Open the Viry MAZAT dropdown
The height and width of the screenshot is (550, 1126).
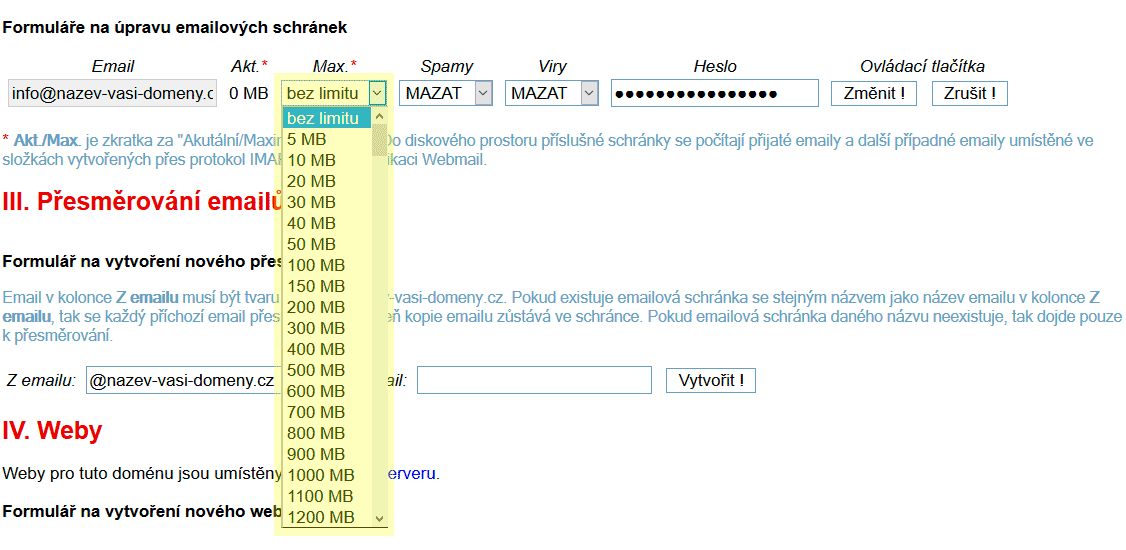click(x=551, y=93)
